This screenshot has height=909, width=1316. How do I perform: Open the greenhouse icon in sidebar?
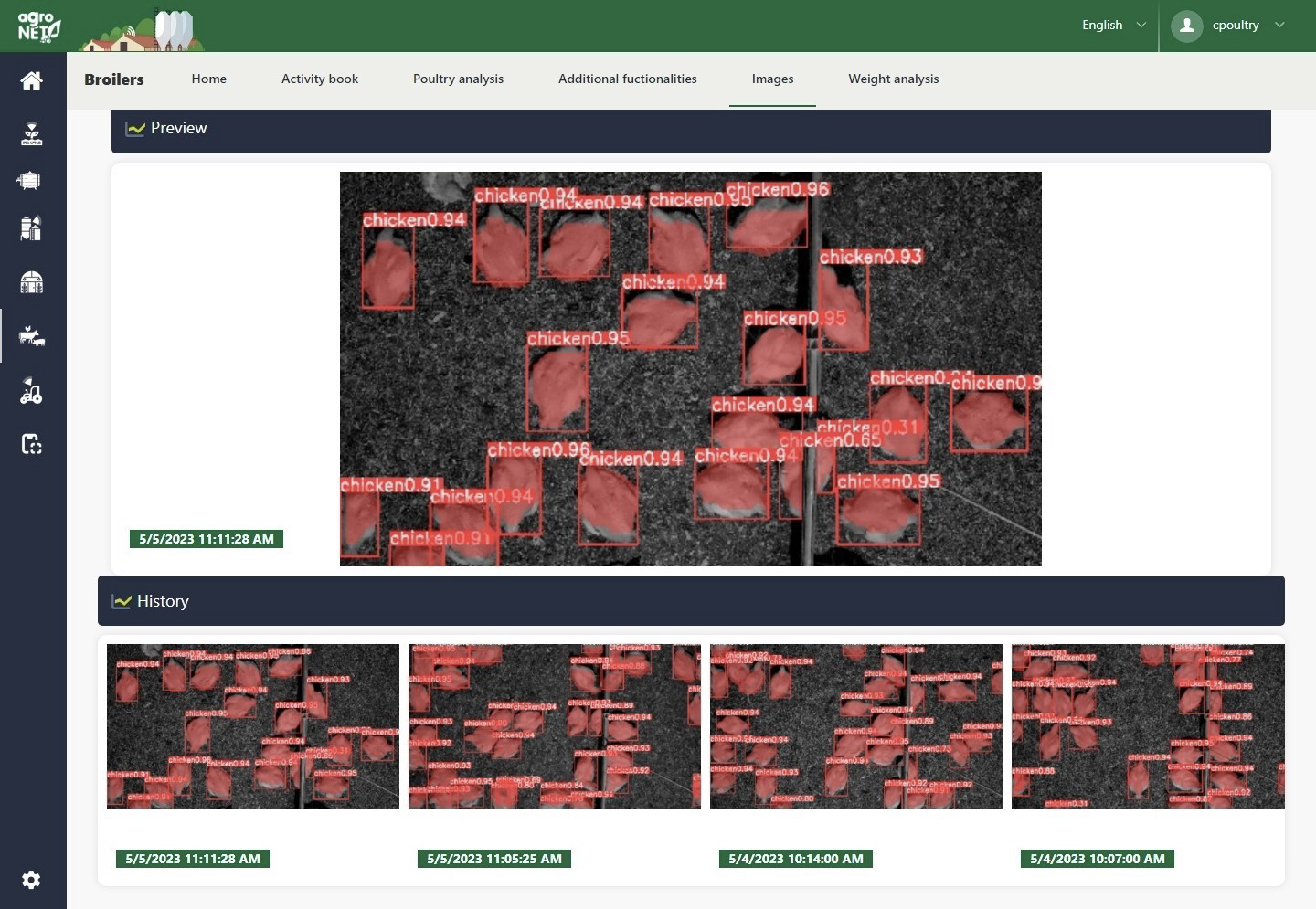[32, 282]
